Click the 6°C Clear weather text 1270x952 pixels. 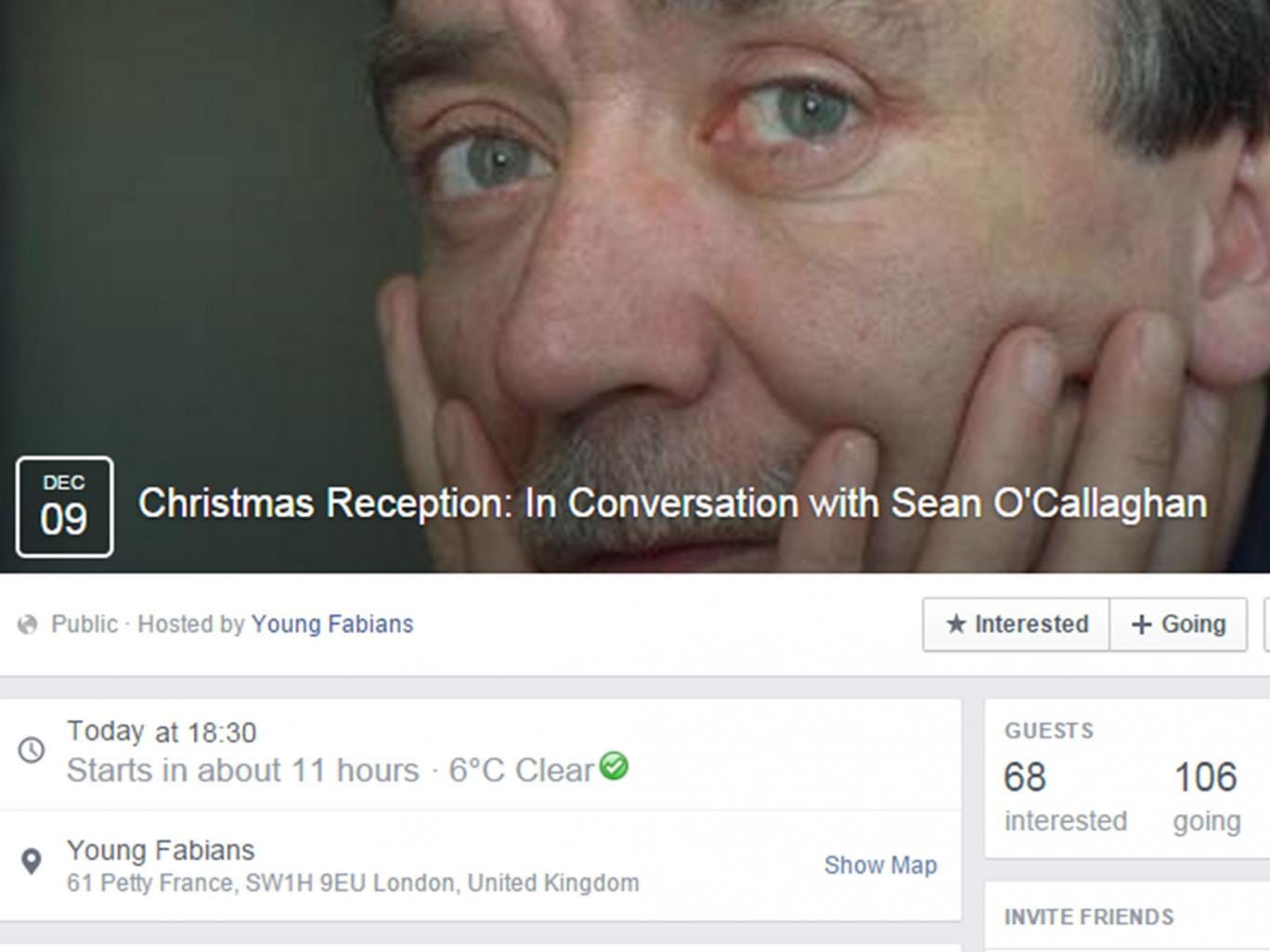point(520,770)
